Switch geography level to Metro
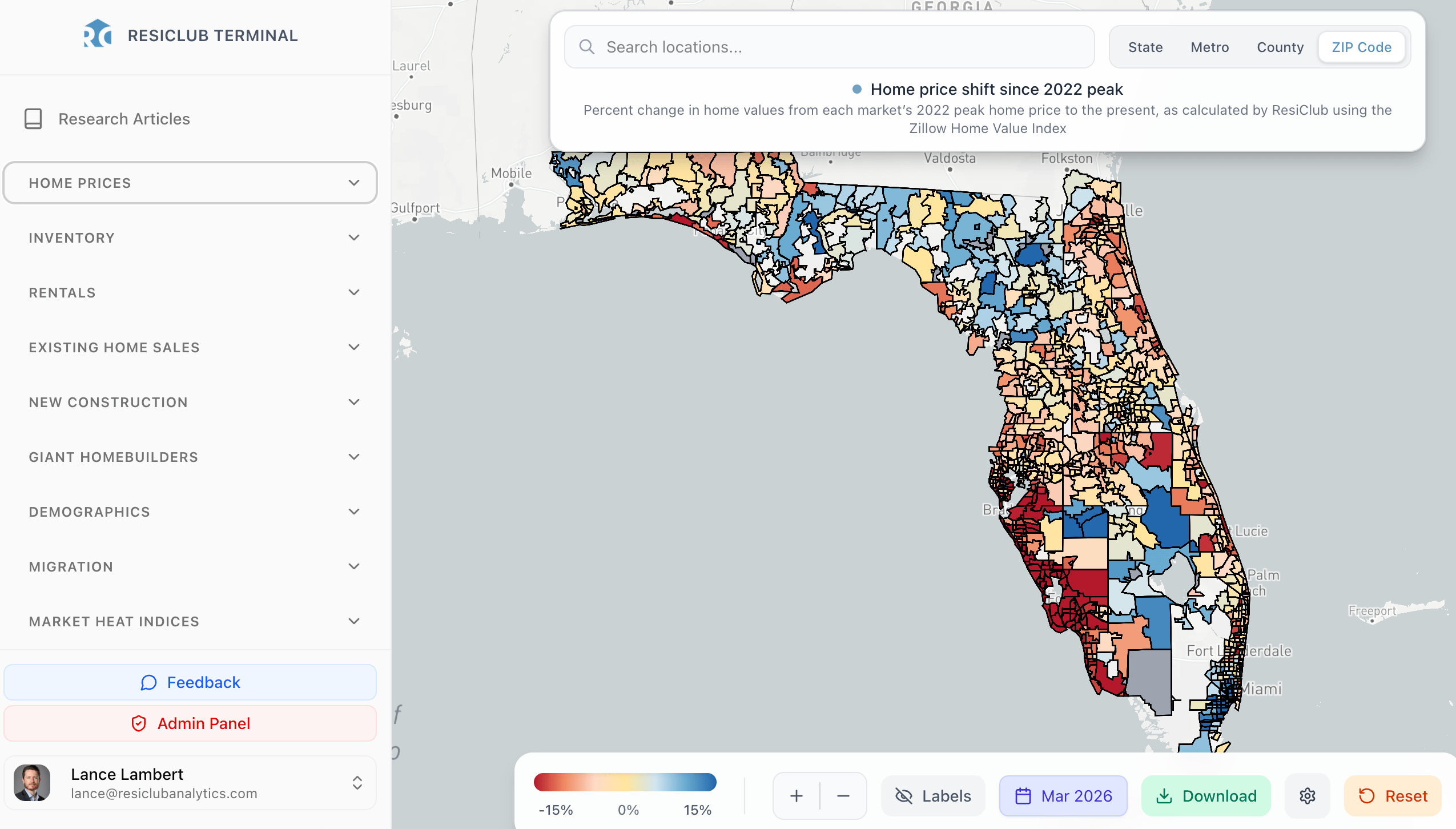Viewport: 1456px width, 829px height. (x=1209, y=47)
